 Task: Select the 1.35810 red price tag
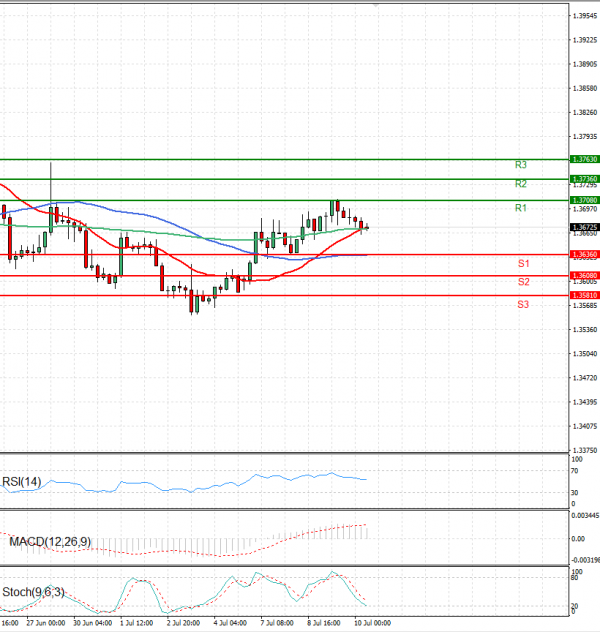click(x=585, y=295)
